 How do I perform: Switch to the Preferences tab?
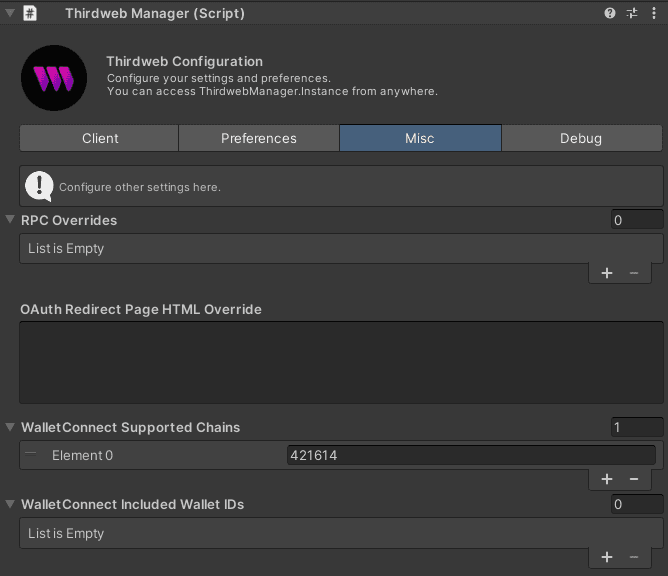pyautogui.click(x=258, y=138)
